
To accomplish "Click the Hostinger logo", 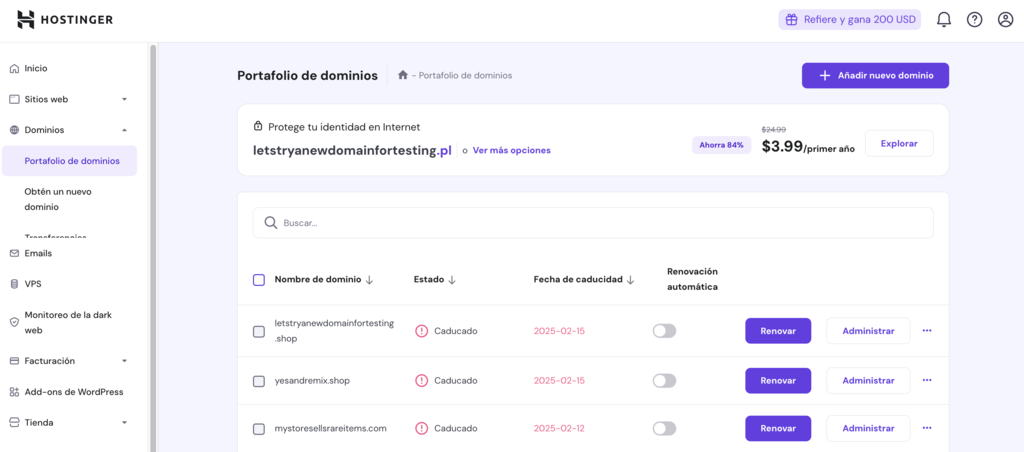I will coord(65,20).
